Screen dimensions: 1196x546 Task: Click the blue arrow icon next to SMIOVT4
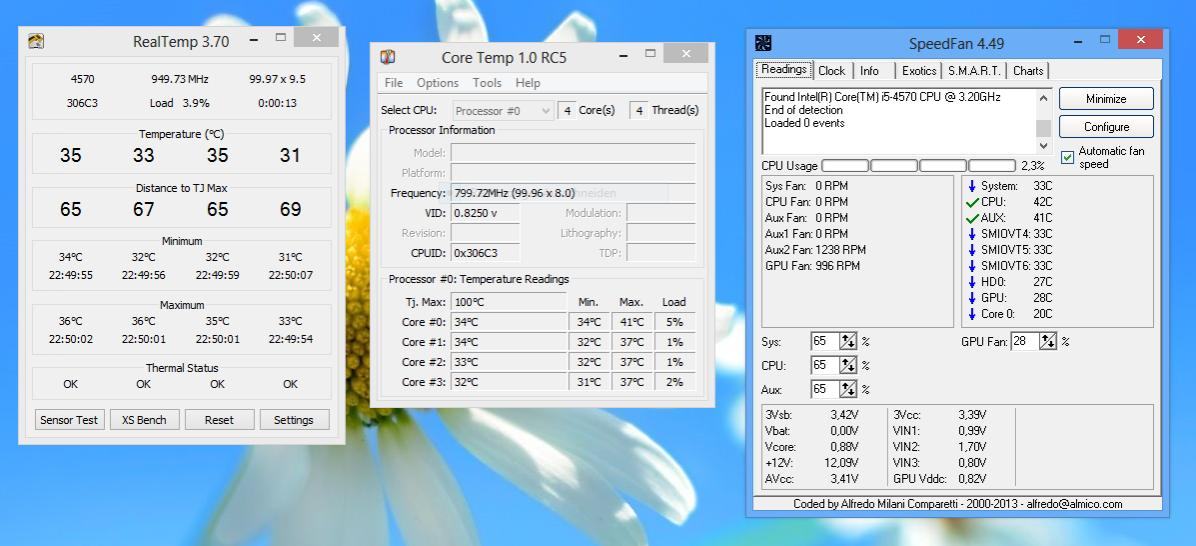click(972, 234)
